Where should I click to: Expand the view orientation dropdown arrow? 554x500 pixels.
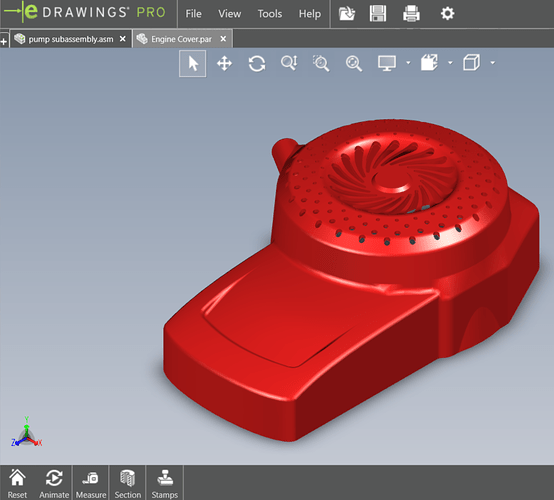[x=450, y=63]
